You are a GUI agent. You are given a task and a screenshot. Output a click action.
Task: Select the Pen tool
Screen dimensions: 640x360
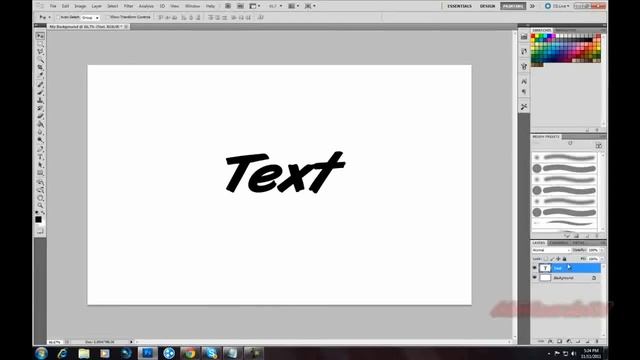click(40, 149)
